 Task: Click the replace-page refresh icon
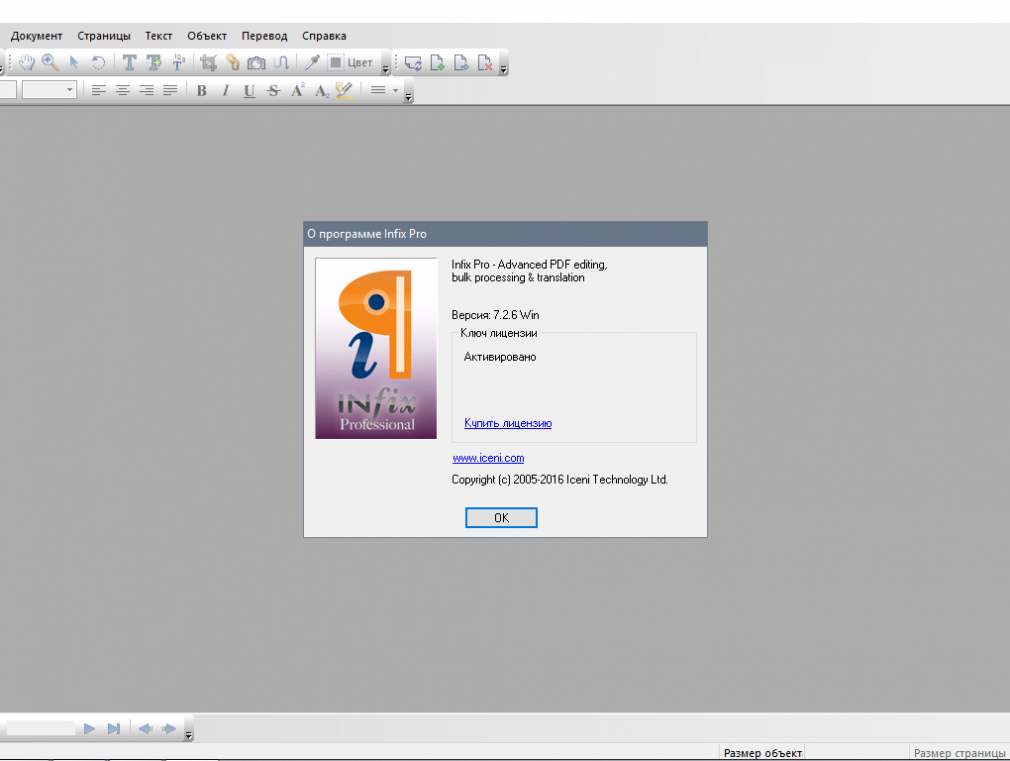click(x=413, y=63)
